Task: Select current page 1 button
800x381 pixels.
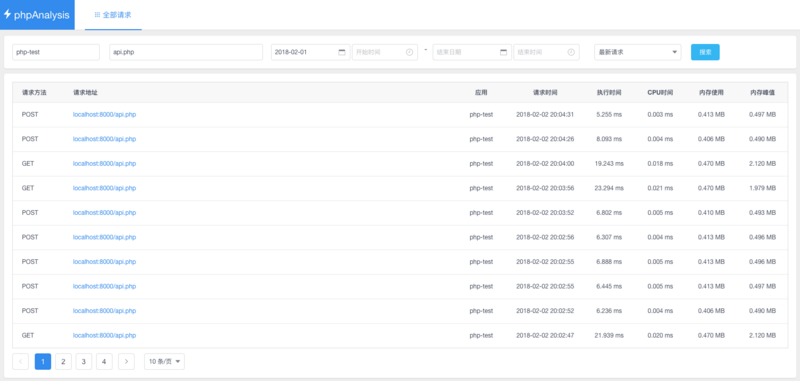Action: click(43, 362)
